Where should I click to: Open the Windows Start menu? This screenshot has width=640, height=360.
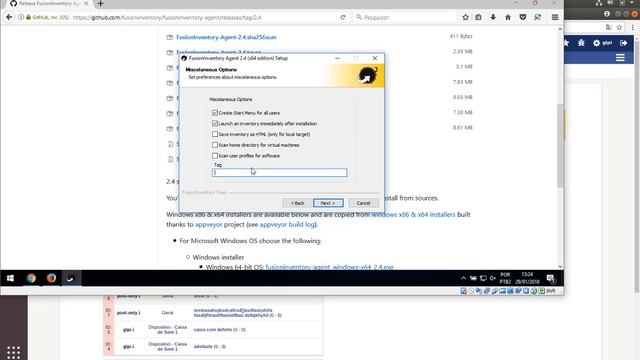(x=10, y=278)
